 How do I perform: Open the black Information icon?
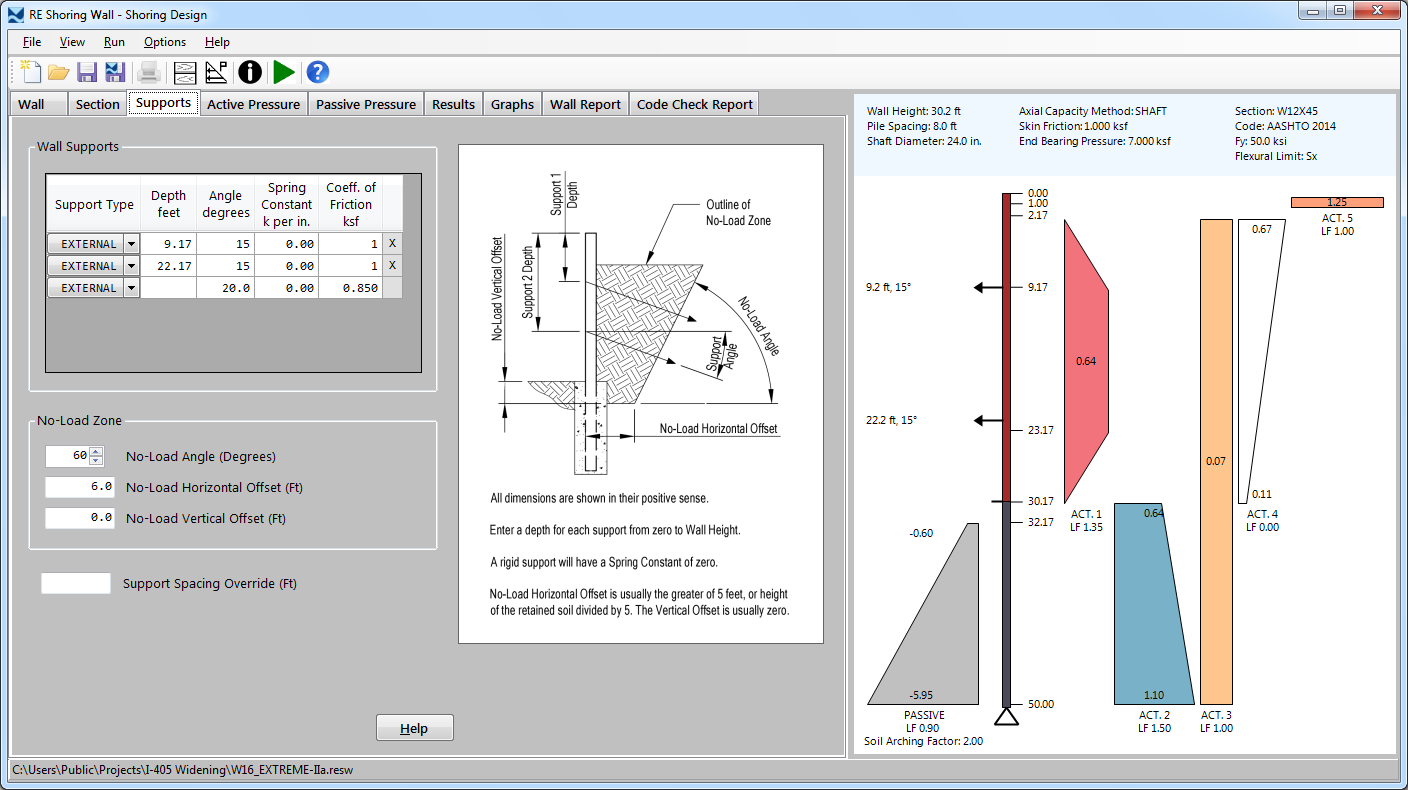[250, 72]
